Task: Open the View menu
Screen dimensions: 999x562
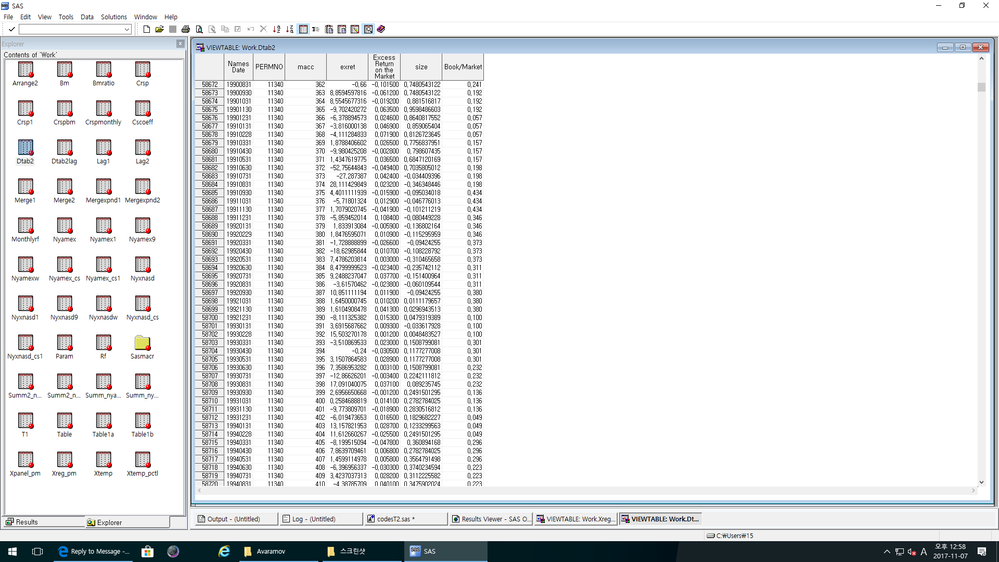Action: [x=45, y=17]
